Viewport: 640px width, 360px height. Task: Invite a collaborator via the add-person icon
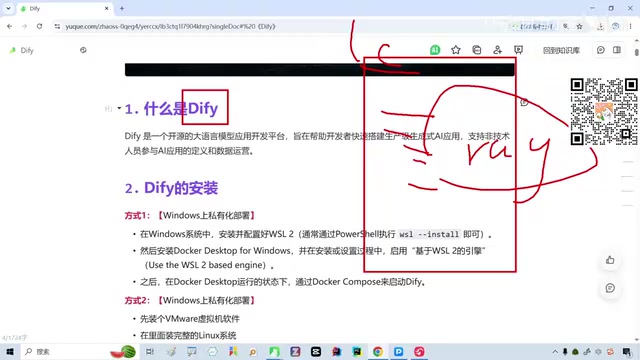point(497,50)
